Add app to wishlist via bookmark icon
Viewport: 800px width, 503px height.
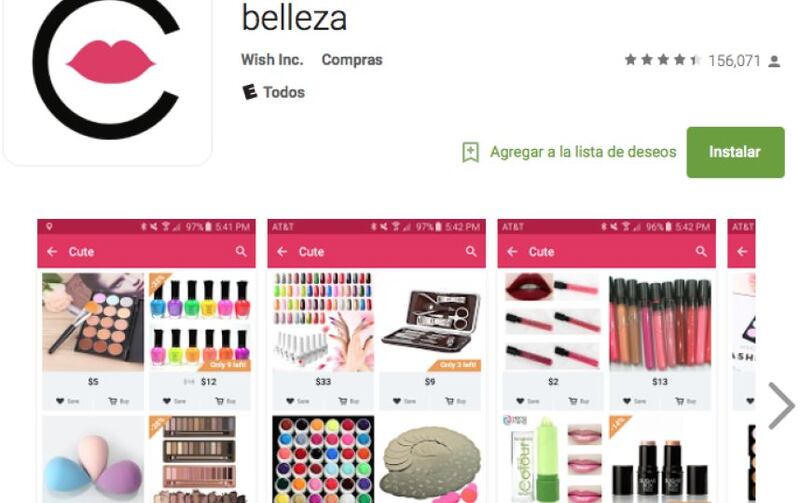470,152
